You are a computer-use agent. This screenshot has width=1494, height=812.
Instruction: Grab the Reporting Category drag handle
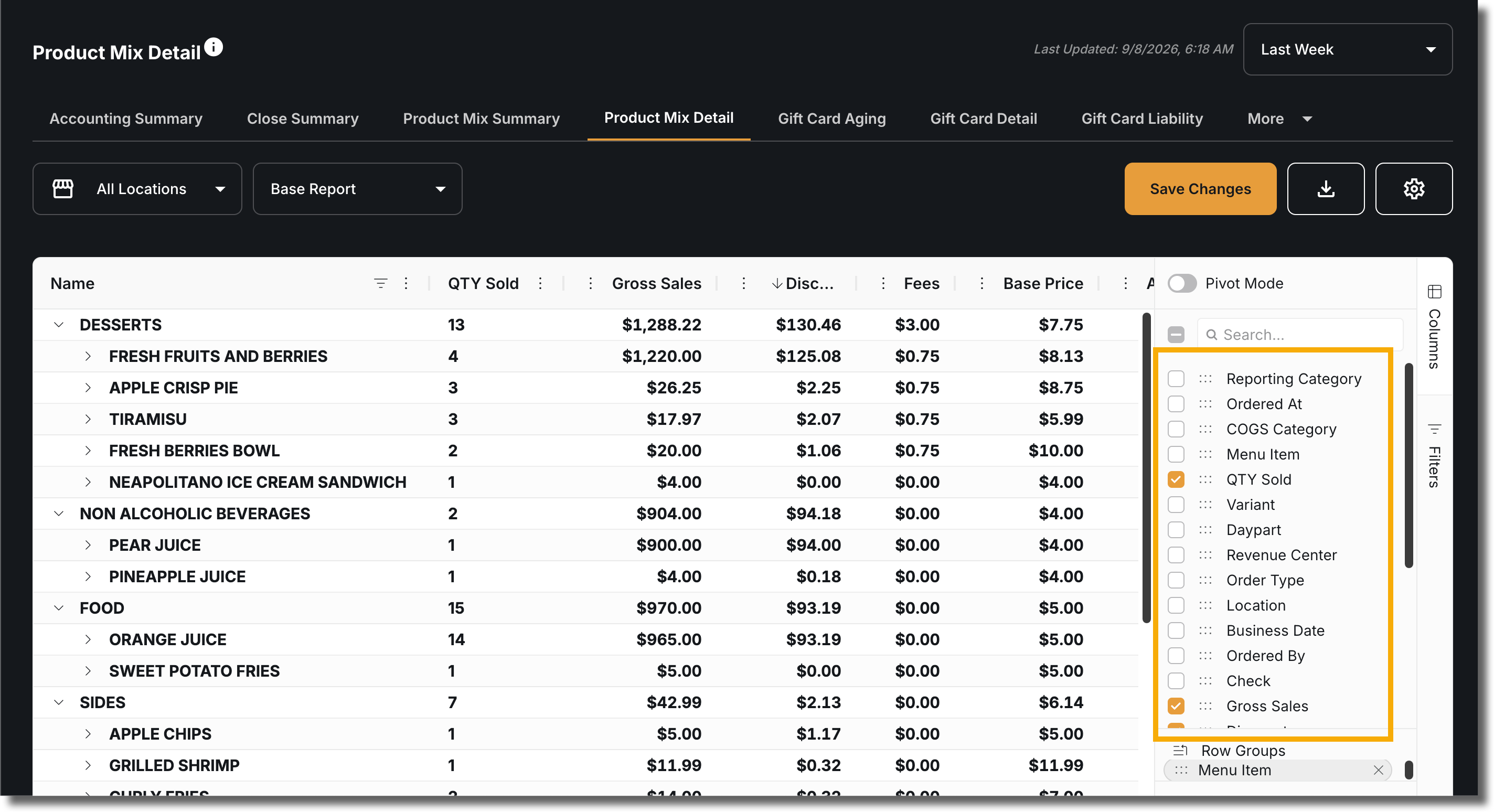click(x=1205, y=379)
